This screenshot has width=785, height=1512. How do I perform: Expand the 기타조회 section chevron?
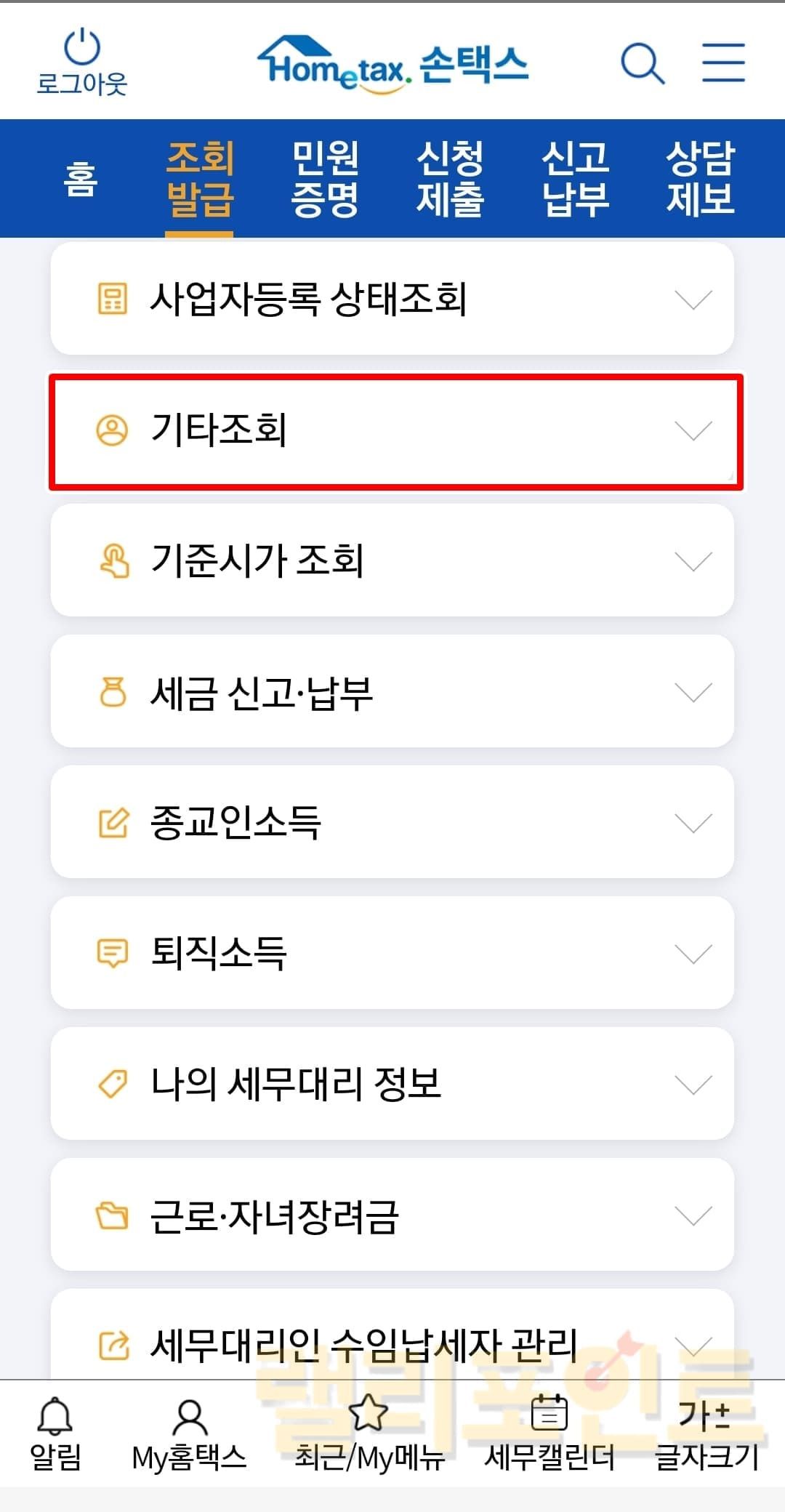[x=693, y=430]
